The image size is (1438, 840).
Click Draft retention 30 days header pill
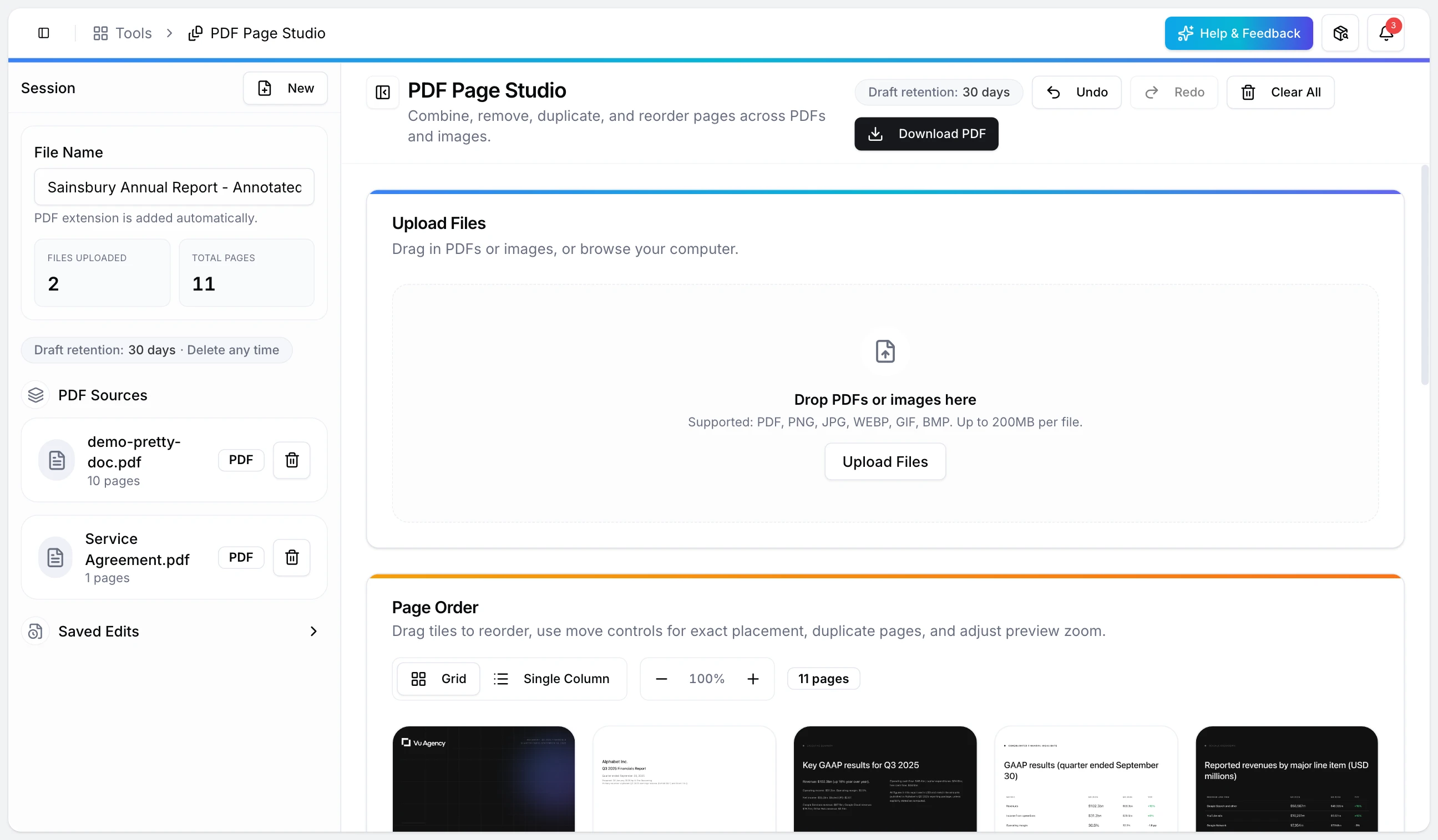pyautogui.click(x=939, y=93)
